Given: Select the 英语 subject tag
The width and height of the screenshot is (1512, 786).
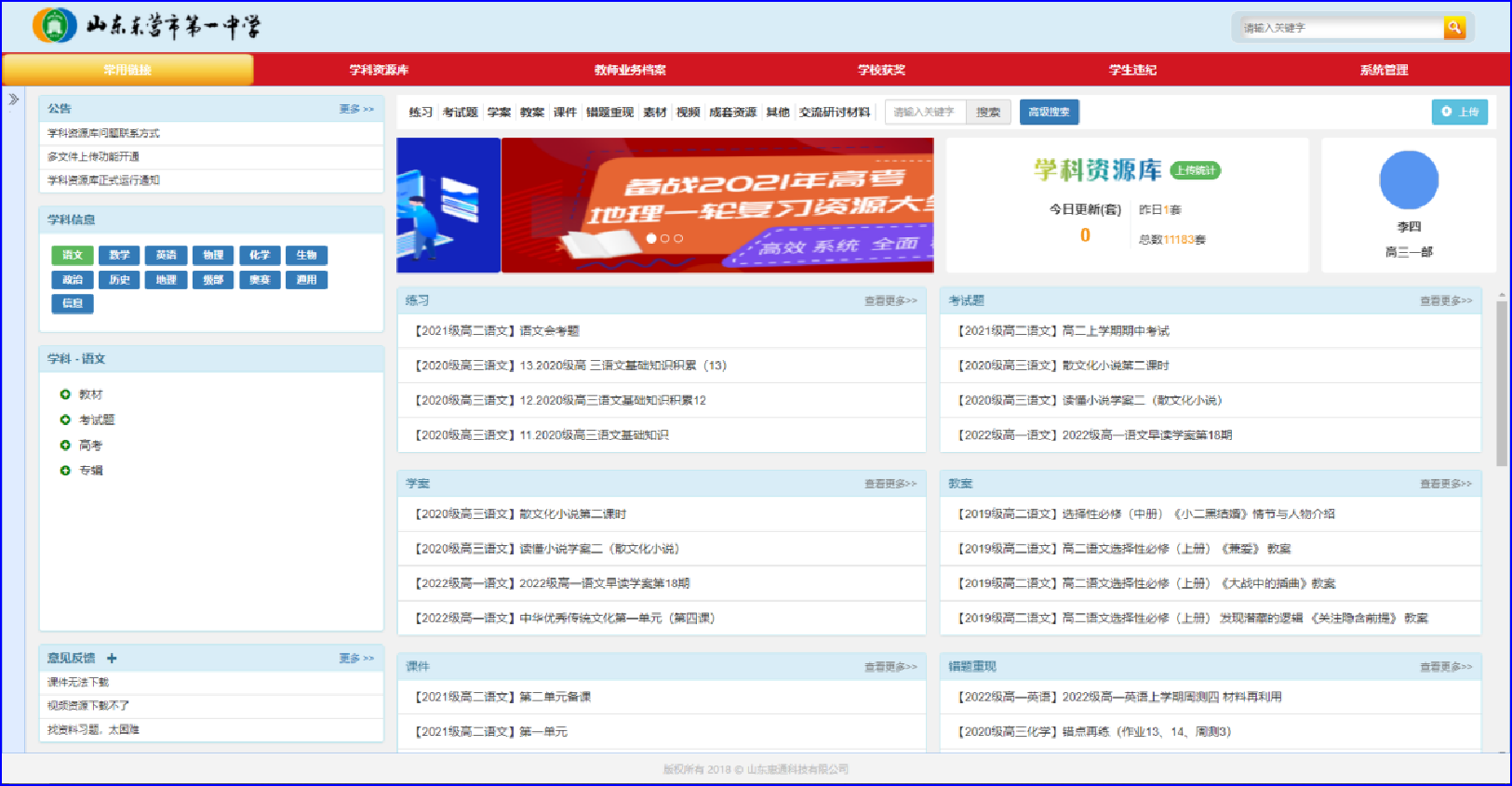Looking at the screenshot, I should click(166, 255).
